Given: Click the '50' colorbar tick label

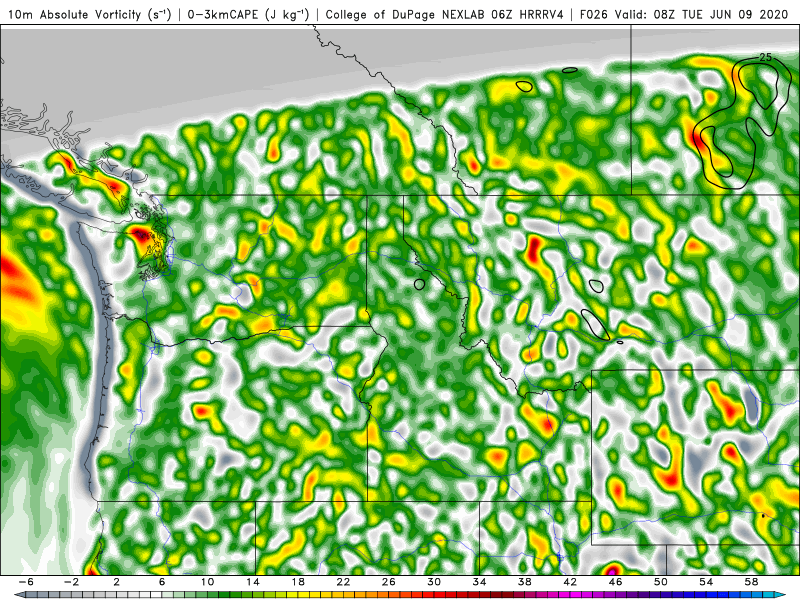Looking at the screenshot, I should [x=661, y=582].
